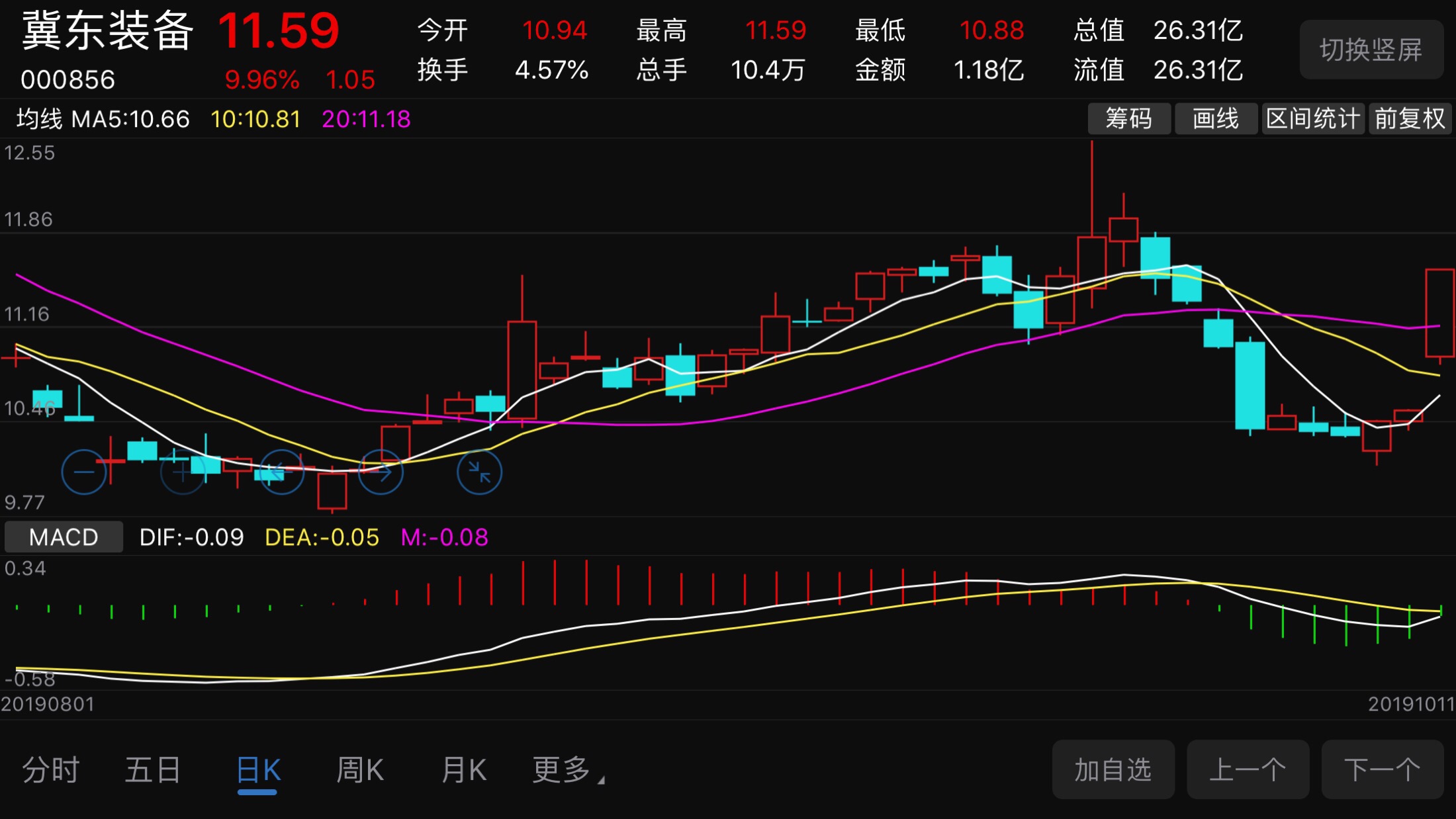Image resolution: width=1456 pixels, height=819 pixels.
Task: Zoom out chart with the minus circle icon
Action: [x=83, y=472]
